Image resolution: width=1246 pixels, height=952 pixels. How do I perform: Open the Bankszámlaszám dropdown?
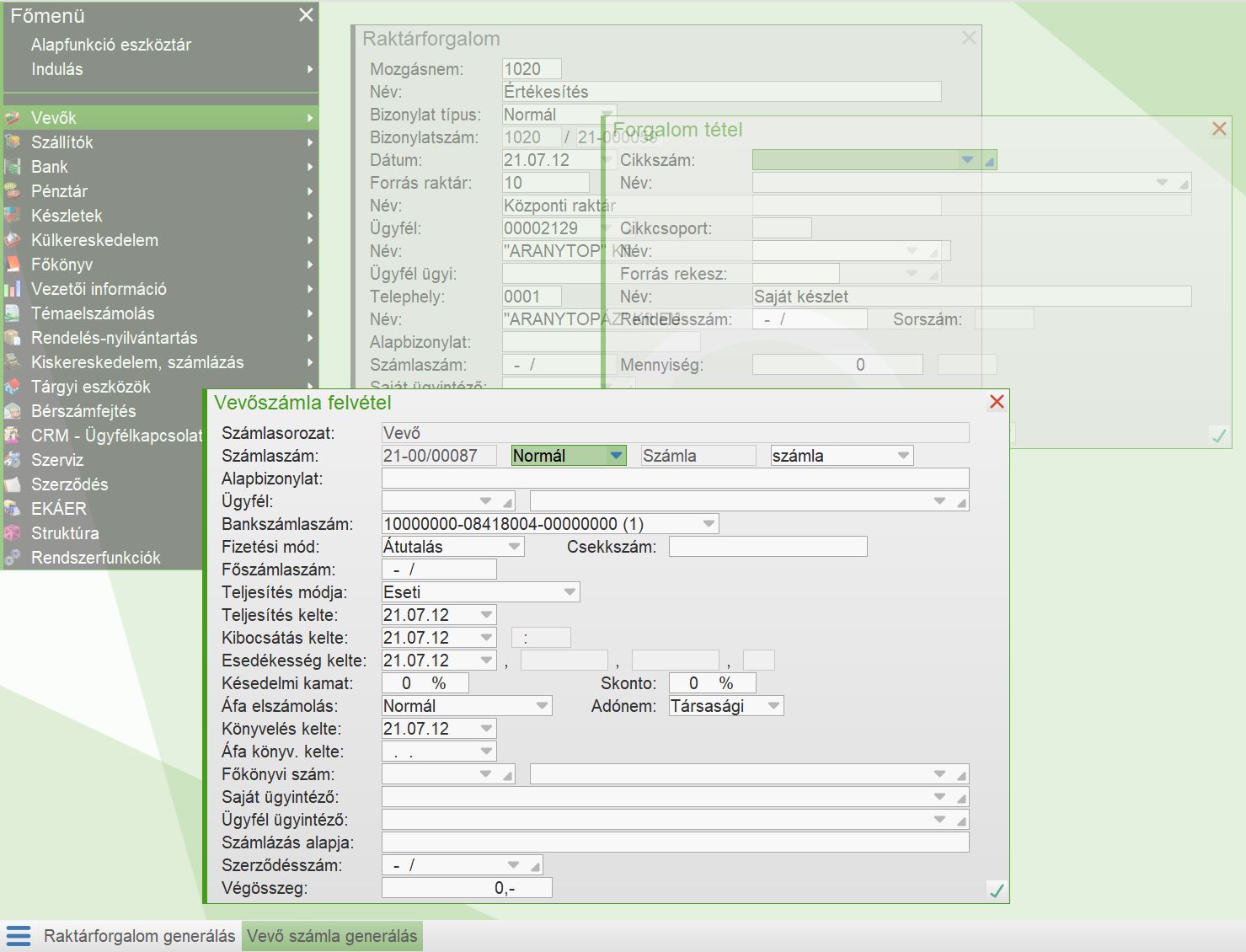point(709,524)
